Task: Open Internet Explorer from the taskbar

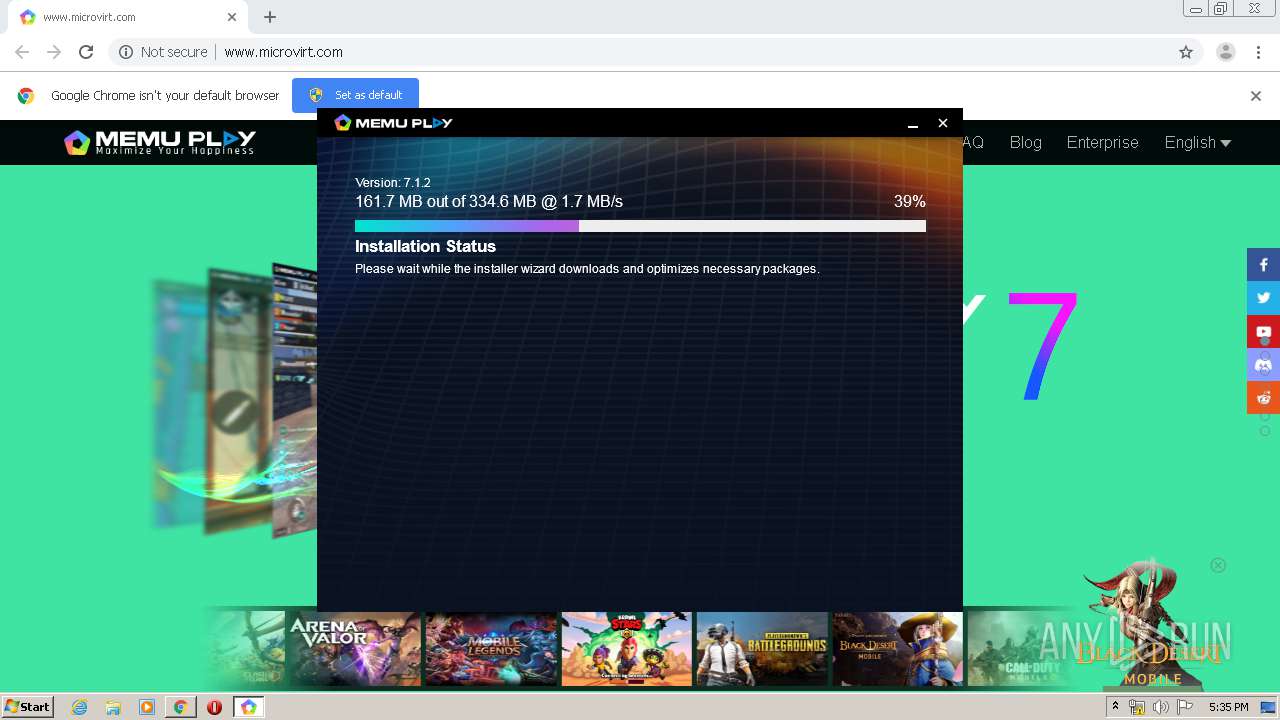Action: coord(80,707)
